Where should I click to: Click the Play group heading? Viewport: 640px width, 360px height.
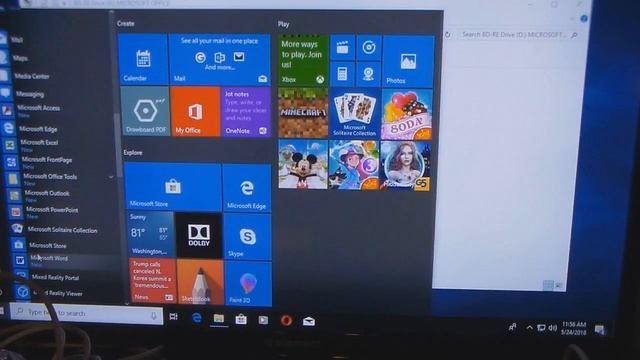pyautogui.click(x=284, y=24)
